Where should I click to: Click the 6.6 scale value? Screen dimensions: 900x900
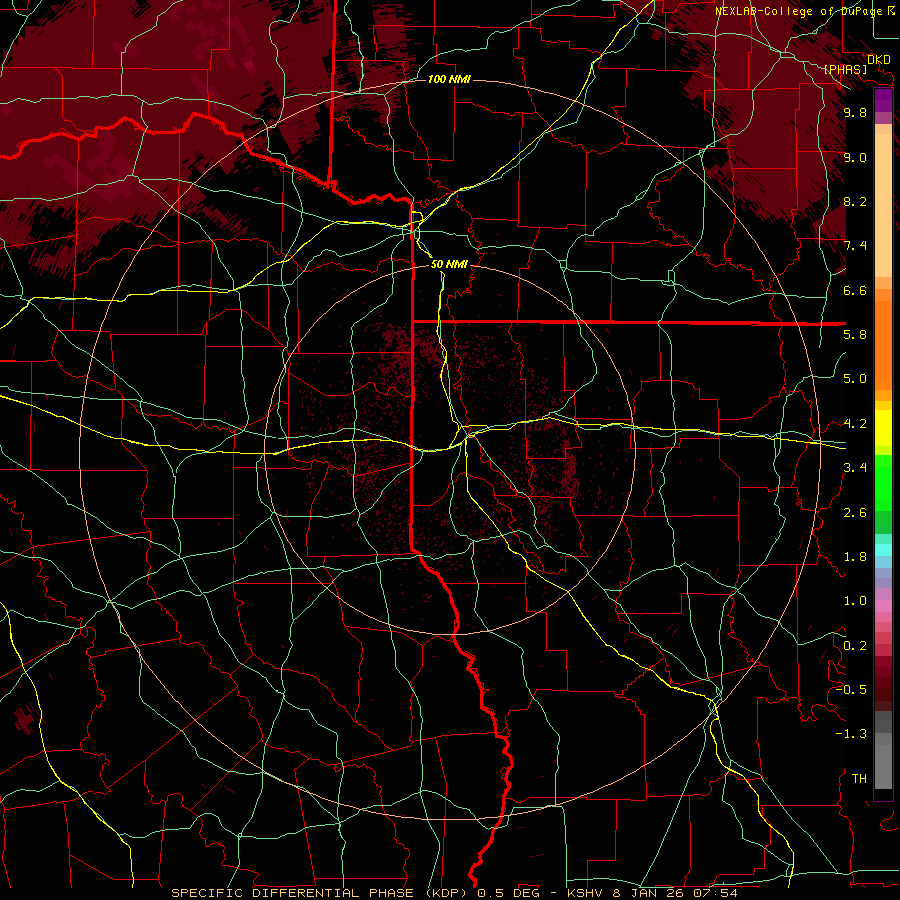click(x=855, y=290)
